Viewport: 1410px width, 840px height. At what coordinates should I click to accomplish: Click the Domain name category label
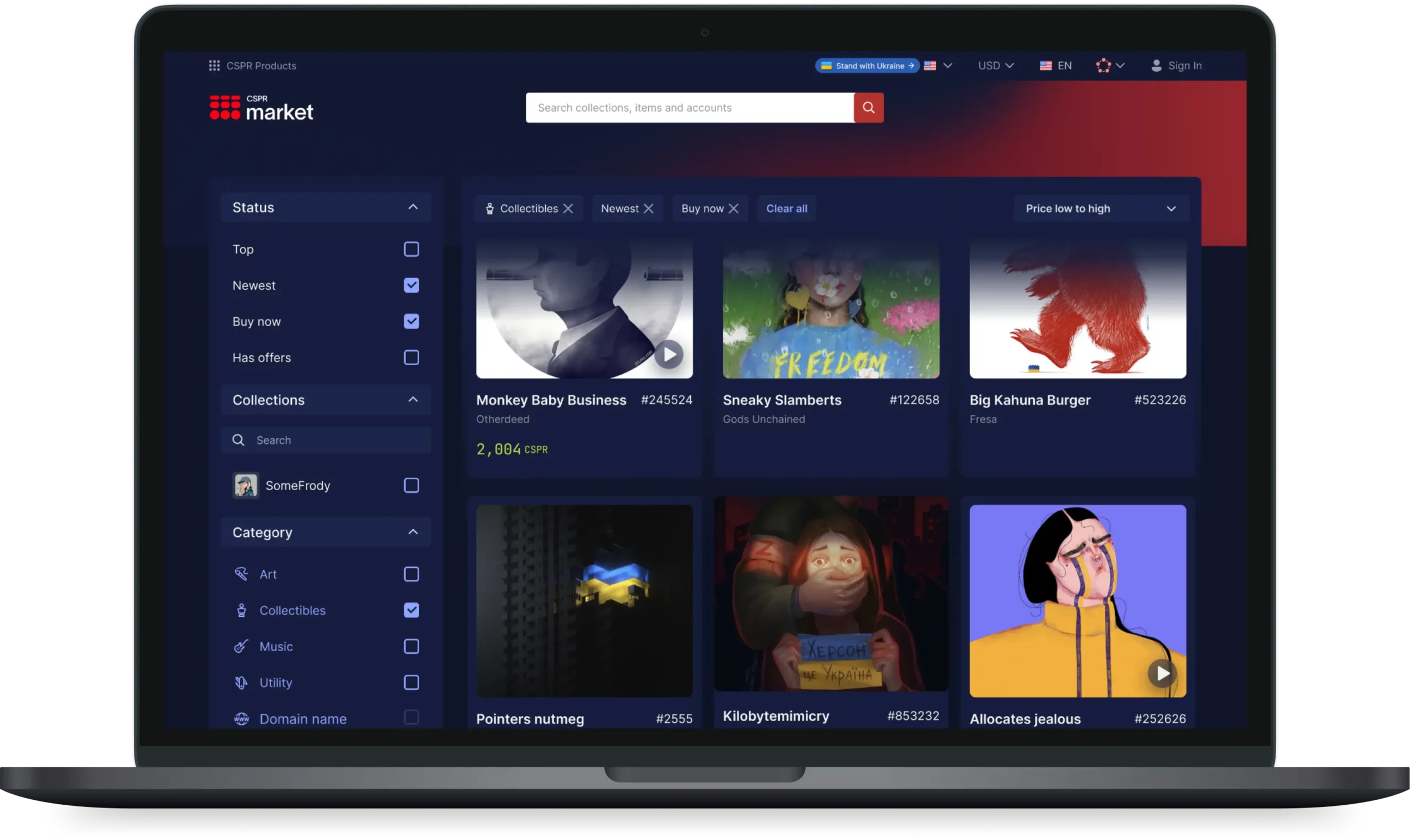(x=303, y=719)
